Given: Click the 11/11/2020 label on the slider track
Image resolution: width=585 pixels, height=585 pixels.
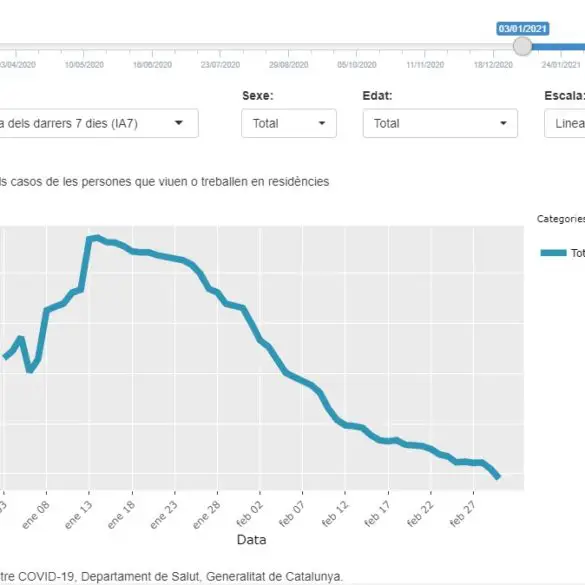Looking at the screenshot, I should [425, 65].
